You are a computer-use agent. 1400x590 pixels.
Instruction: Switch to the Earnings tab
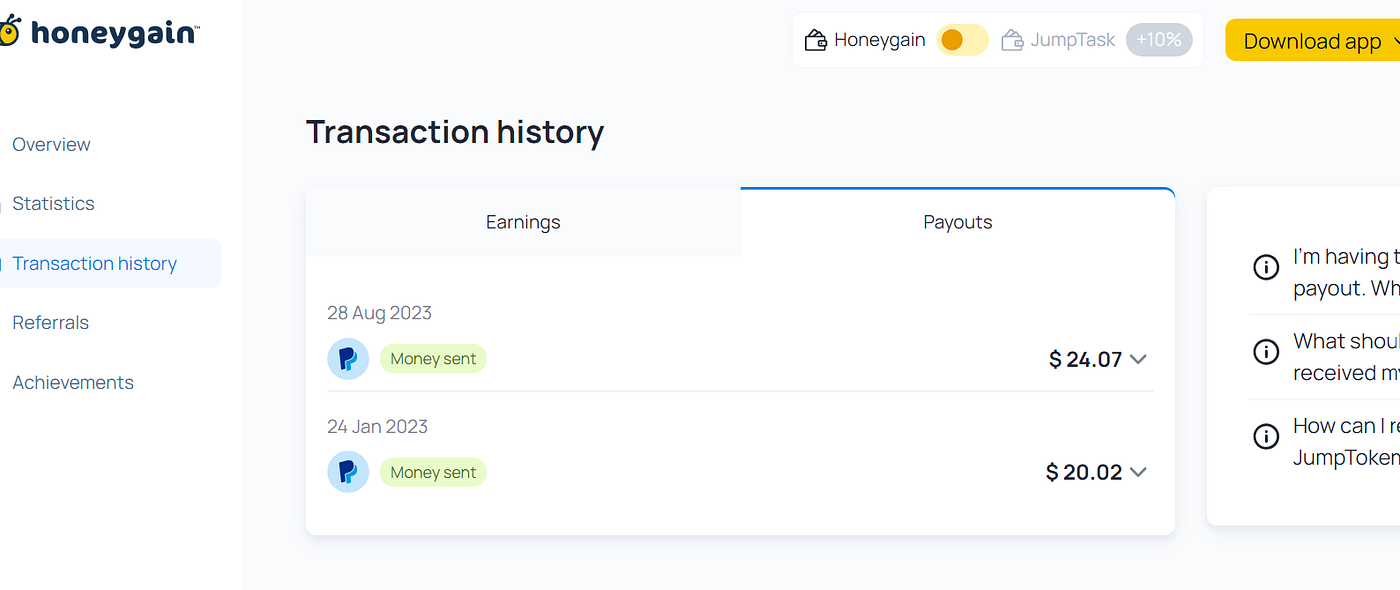(523, 222)
